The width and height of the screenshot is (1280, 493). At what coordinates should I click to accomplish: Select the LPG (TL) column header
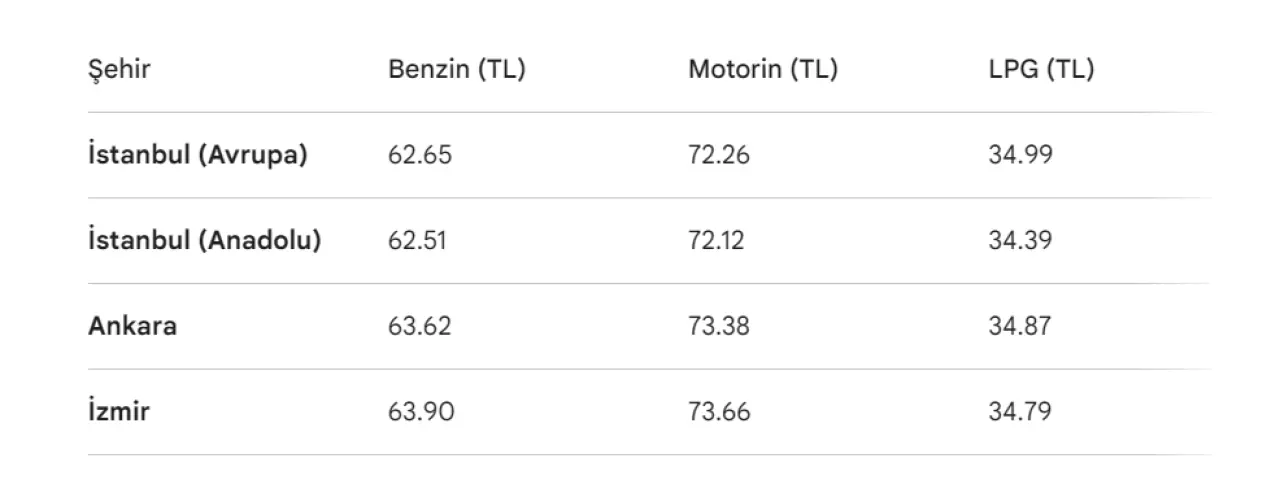[x=1040, y=71]
